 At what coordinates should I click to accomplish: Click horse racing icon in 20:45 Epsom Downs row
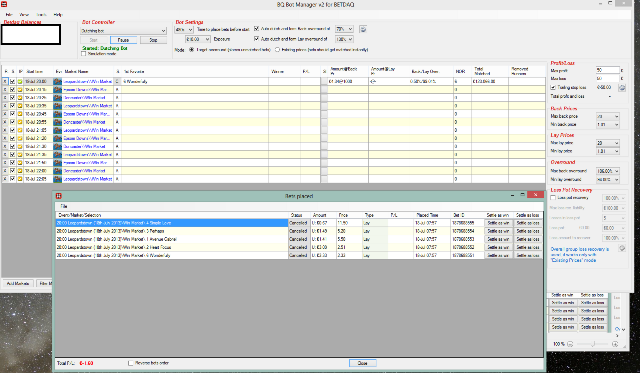pyautogui.click(x=58, y=114)
